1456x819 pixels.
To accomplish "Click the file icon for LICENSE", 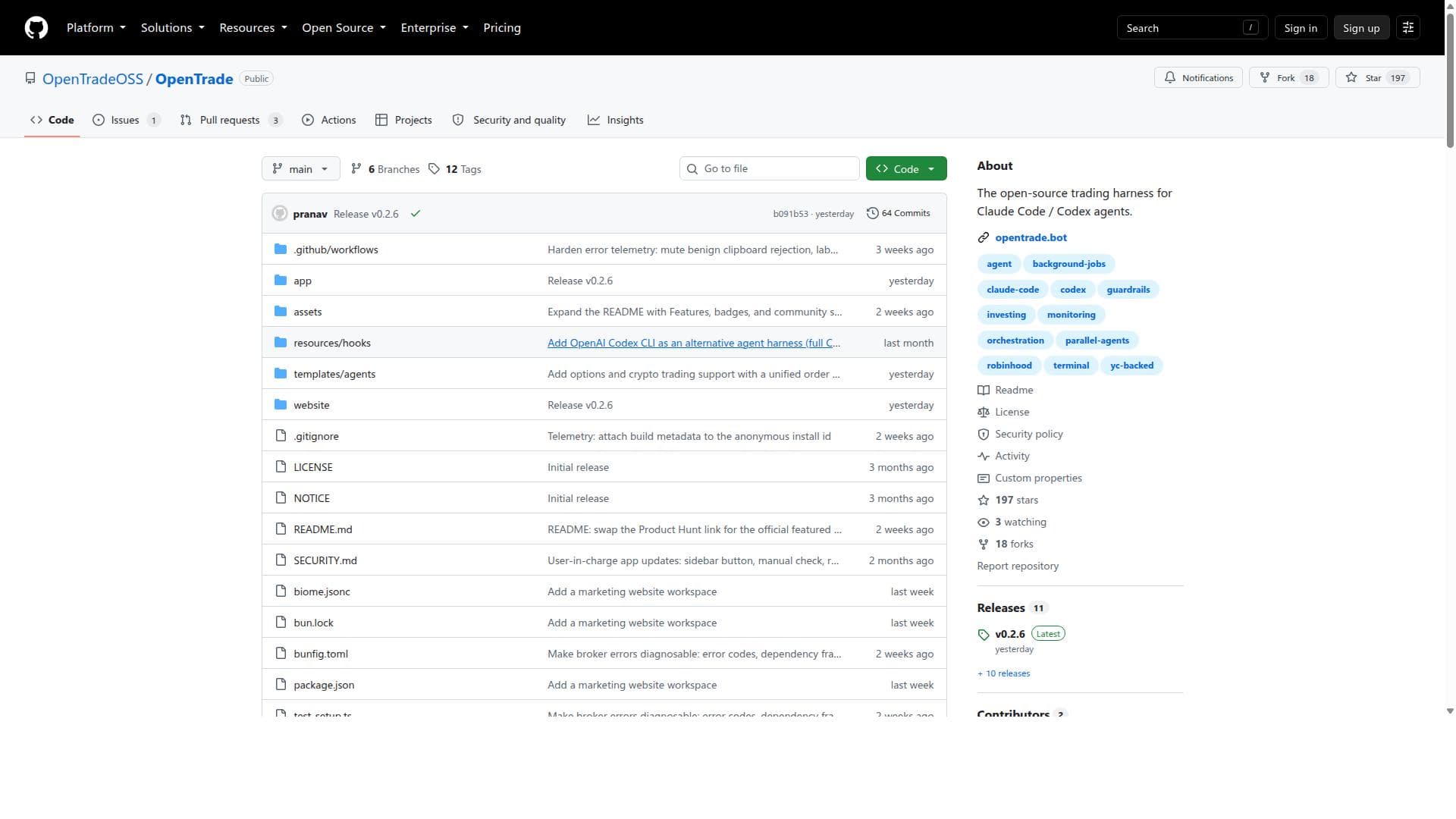I will point(281,467).
